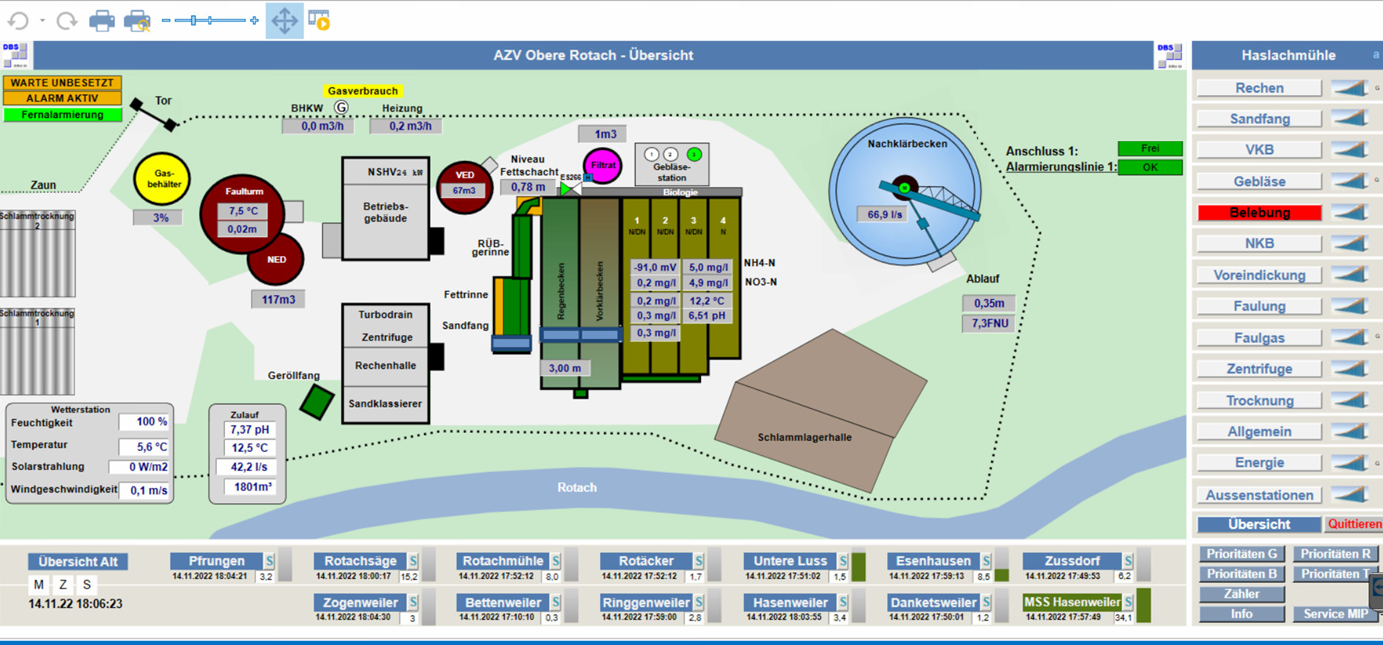Open trend chart icon beside Faulgas
Screen dimensions: 1383x645
tap(1349, 338)
